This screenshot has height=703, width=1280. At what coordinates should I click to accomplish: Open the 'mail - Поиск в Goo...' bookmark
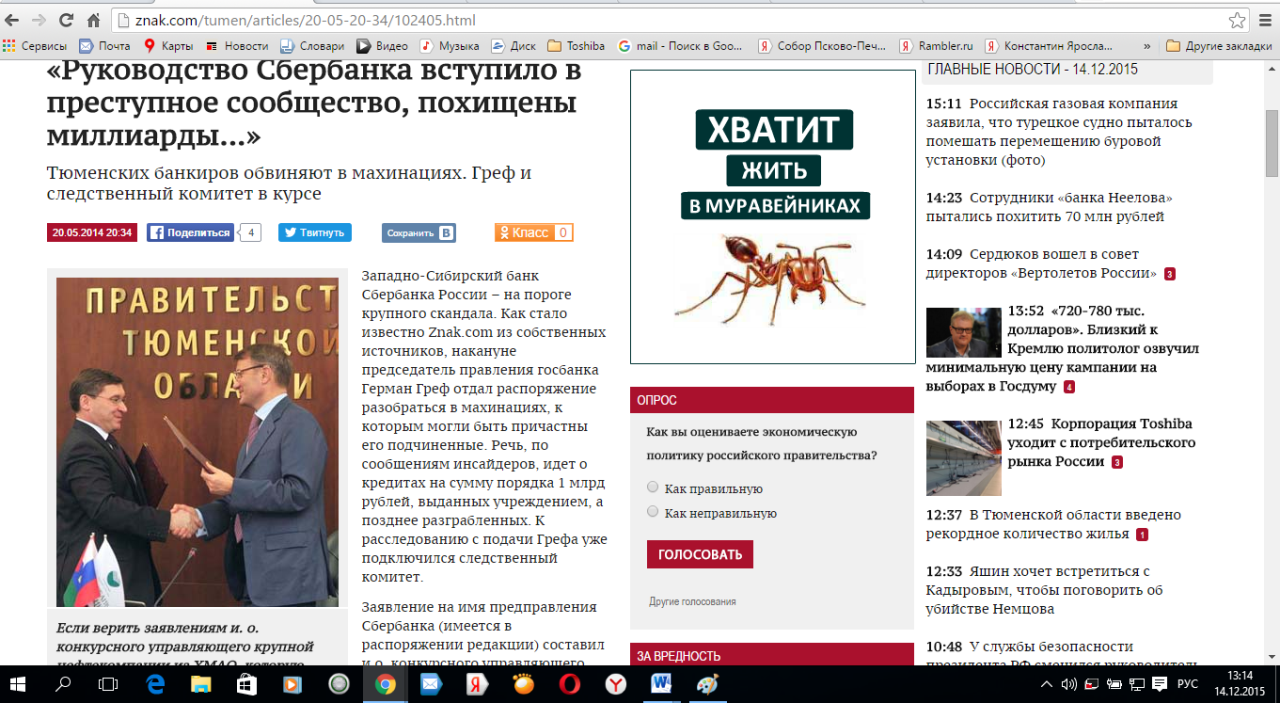681,46
